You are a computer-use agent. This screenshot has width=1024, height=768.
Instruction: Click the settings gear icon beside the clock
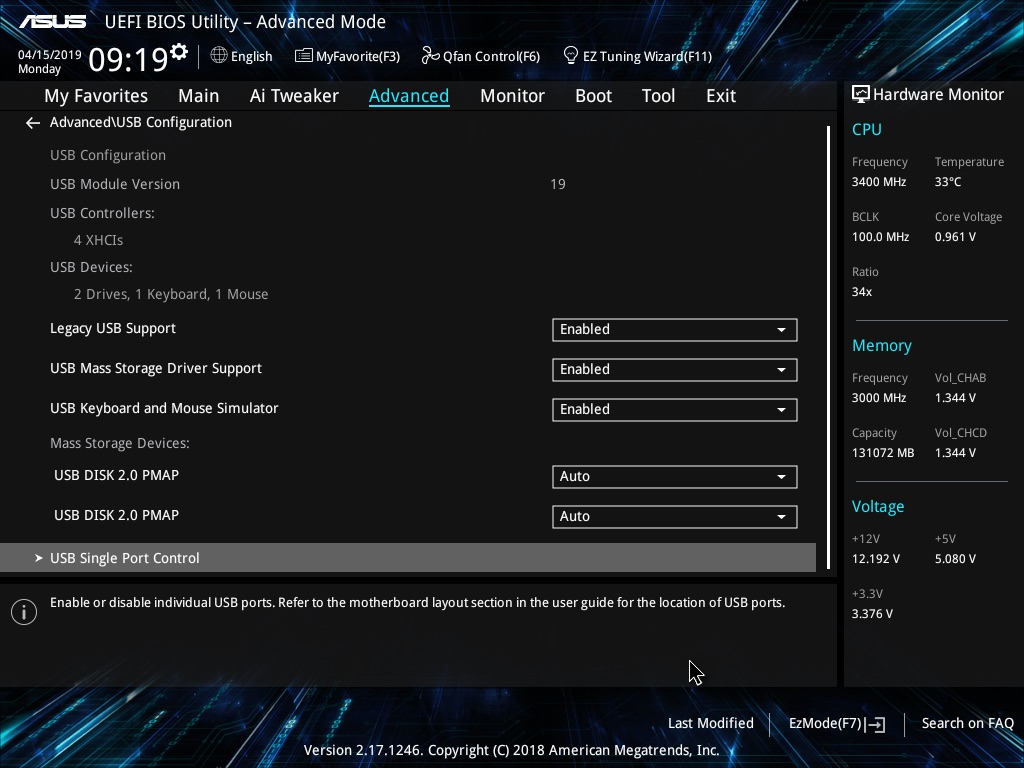point(178,52)
